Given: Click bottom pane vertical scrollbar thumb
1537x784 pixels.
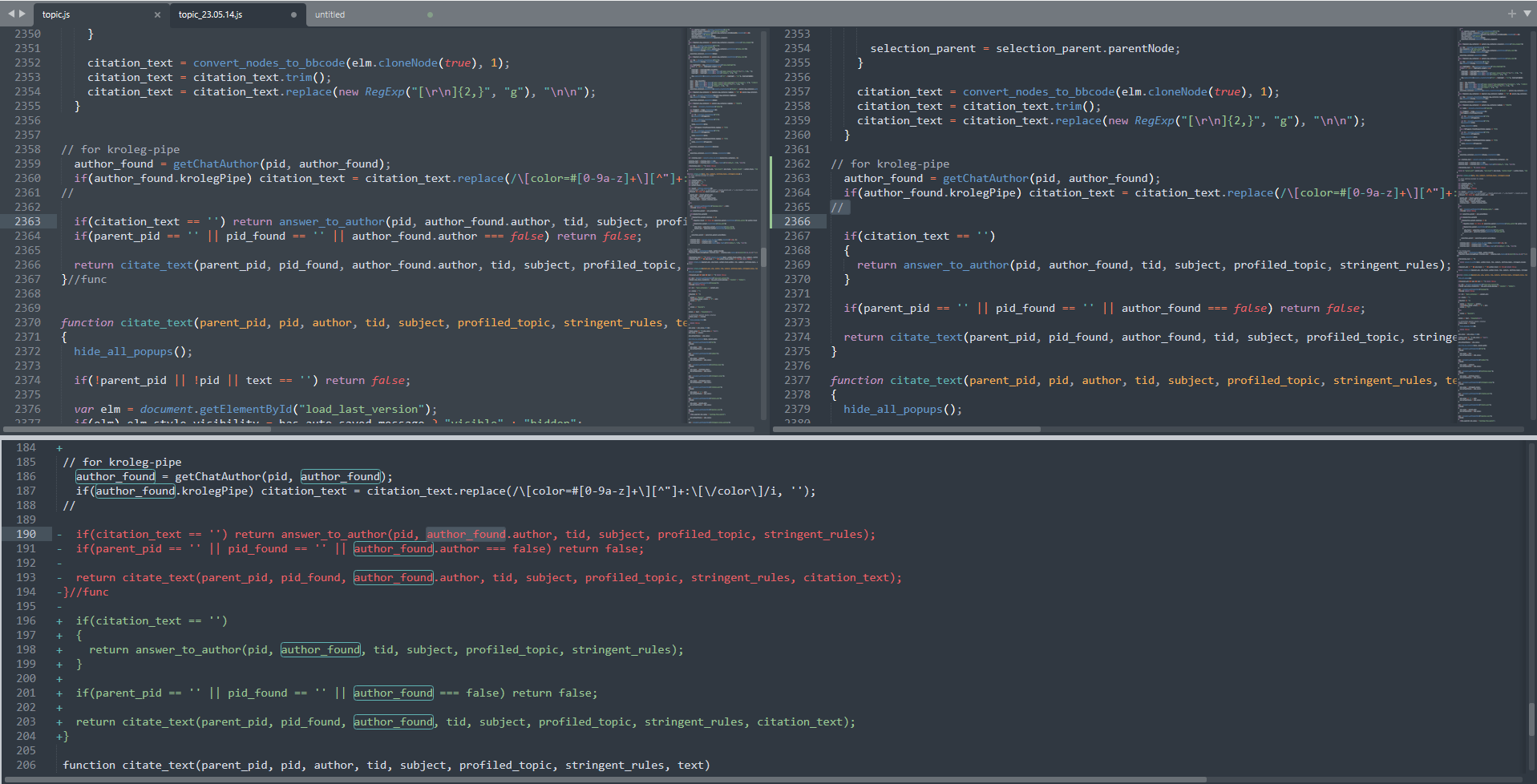Looking at the screenshot, I should pos(1531,717).
